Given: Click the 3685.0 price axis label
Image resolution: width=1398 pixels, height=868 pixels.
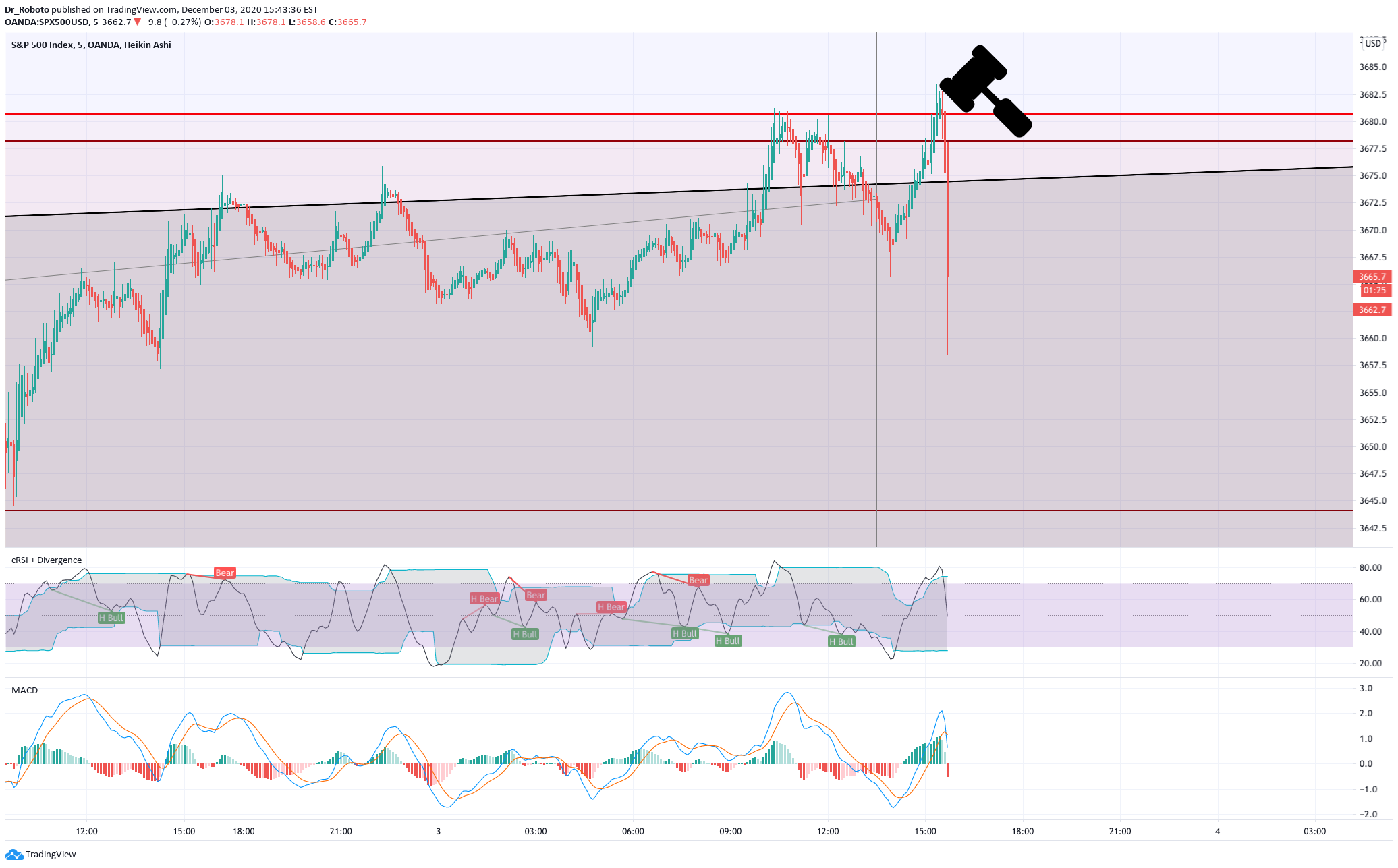Looking at the screenshot, I should tap(1373, 67).
